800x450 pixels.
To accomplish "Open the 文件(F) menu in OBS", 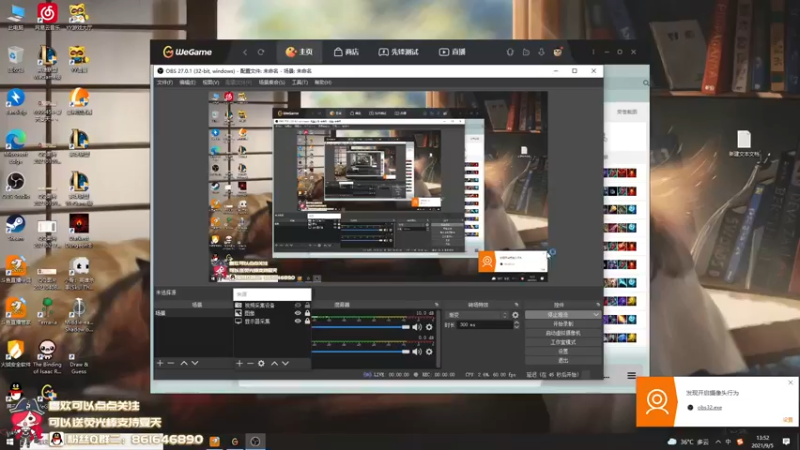I will (165, 82).
